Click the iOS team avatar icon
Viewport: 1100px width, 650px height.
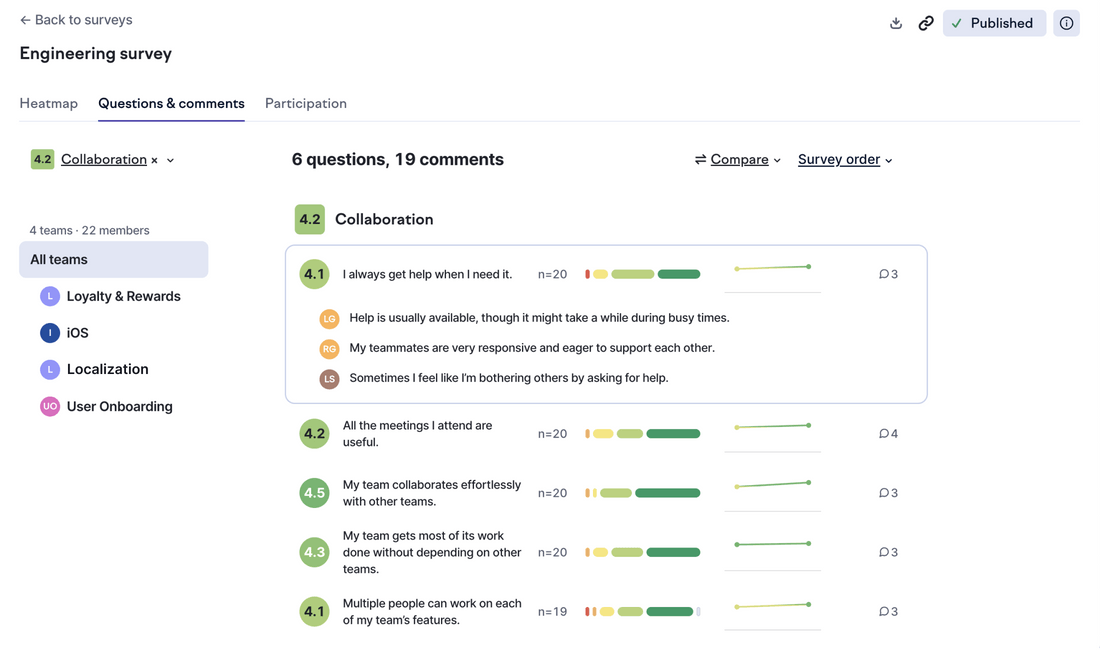coord(50,332)
